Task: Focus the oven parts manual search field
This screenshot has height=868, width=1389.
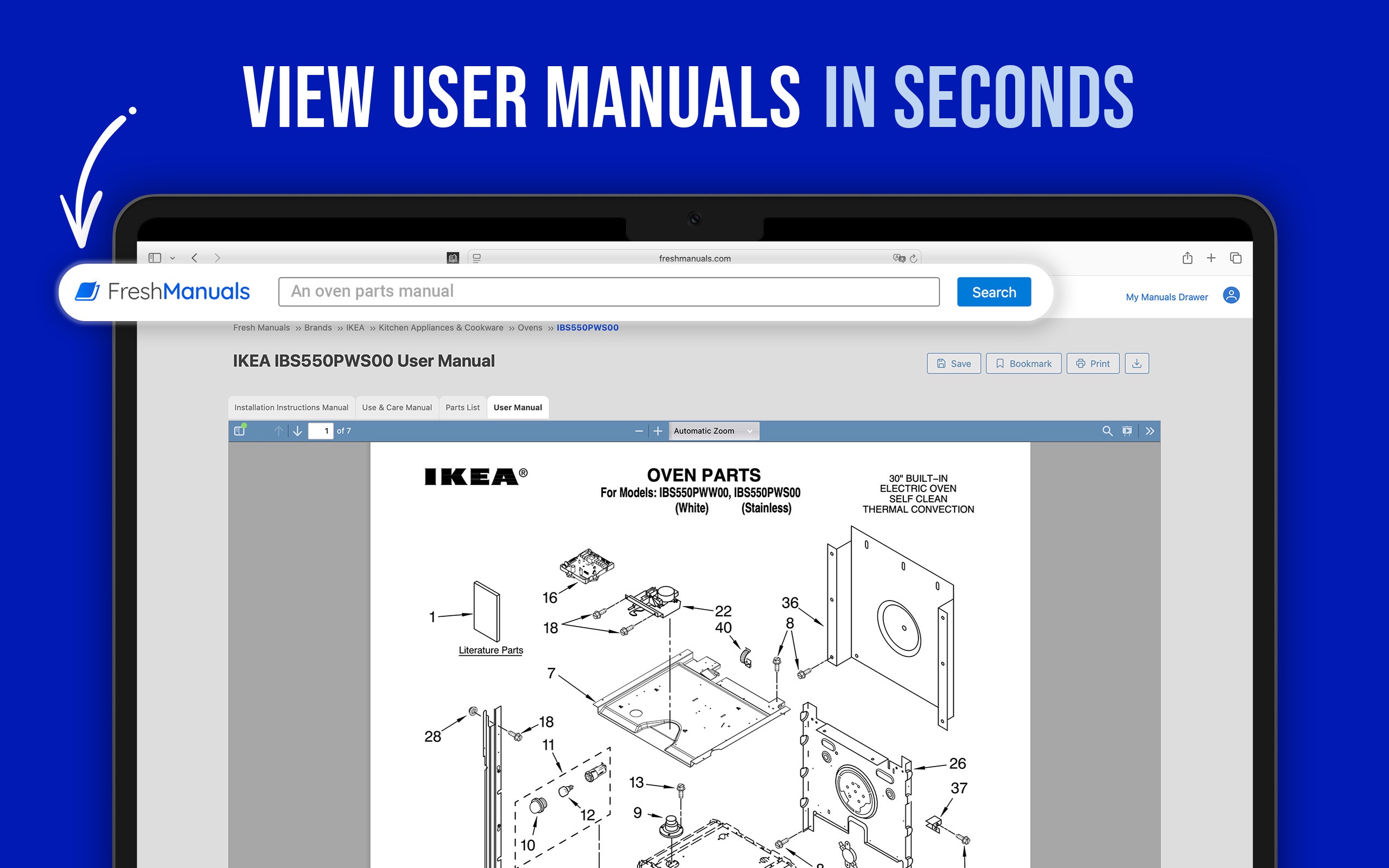Action: (x=608, y=292)
